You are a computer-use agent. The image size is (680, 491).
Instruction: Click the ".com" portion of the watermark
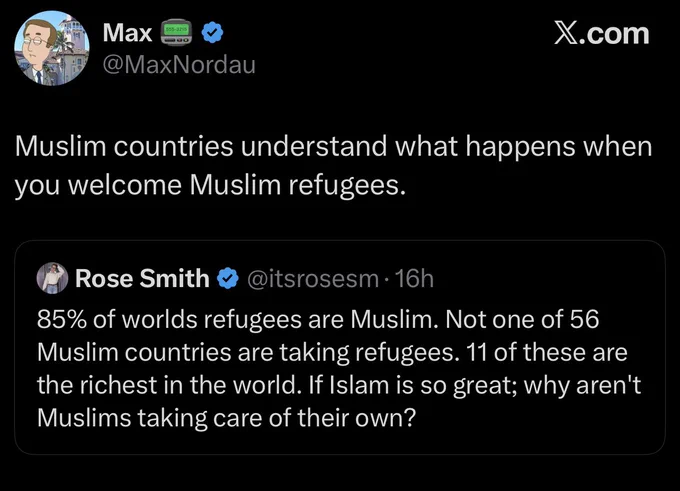click(613, 34)
